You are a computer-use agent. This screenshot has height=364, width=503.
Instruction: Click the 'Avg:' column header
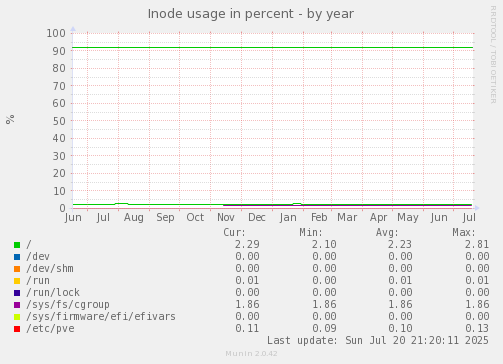click(x=387, y=232)
